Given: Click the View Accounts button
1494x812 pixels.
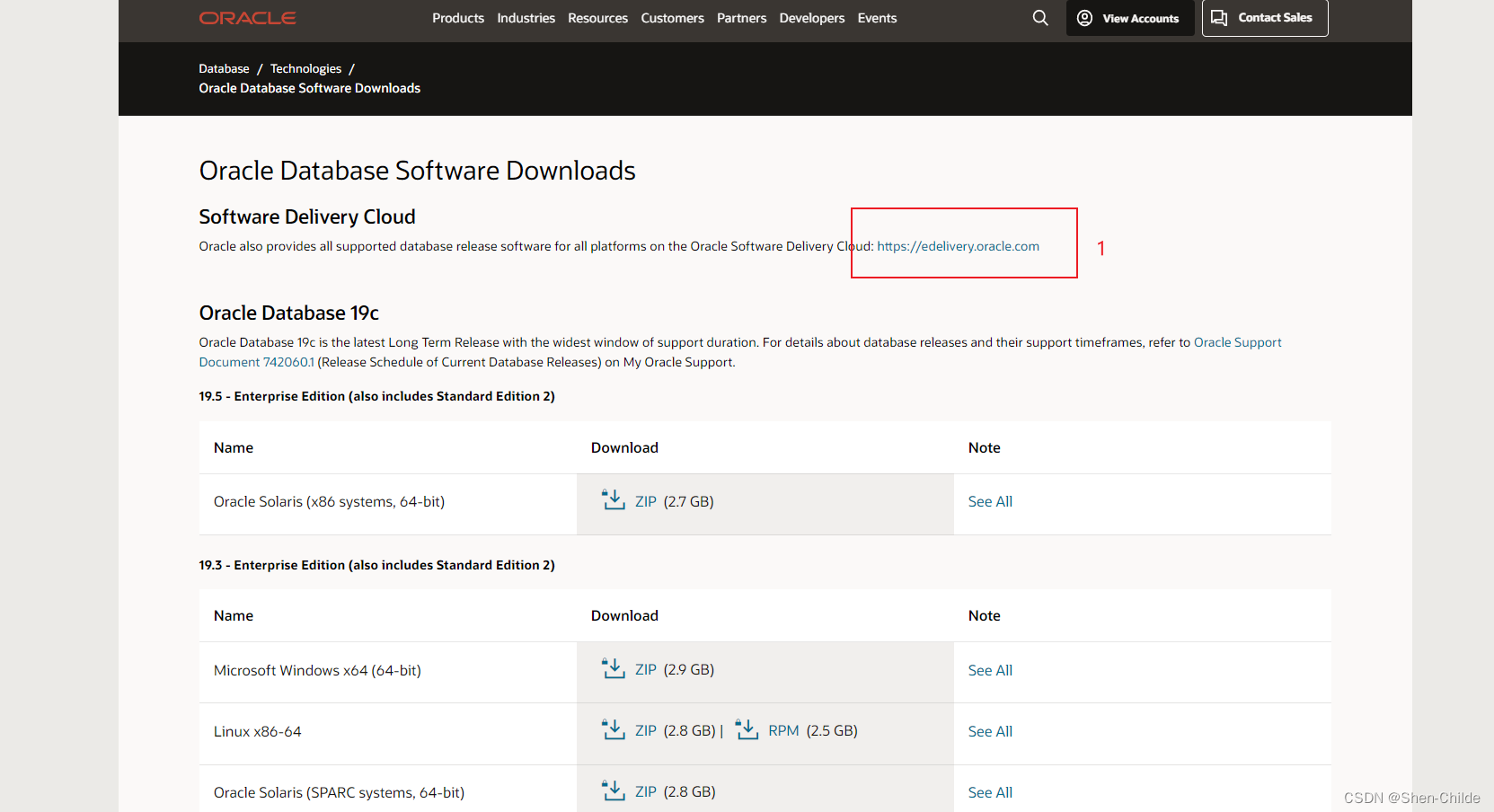Looking at the screenshot, I should click(1130, 18).
